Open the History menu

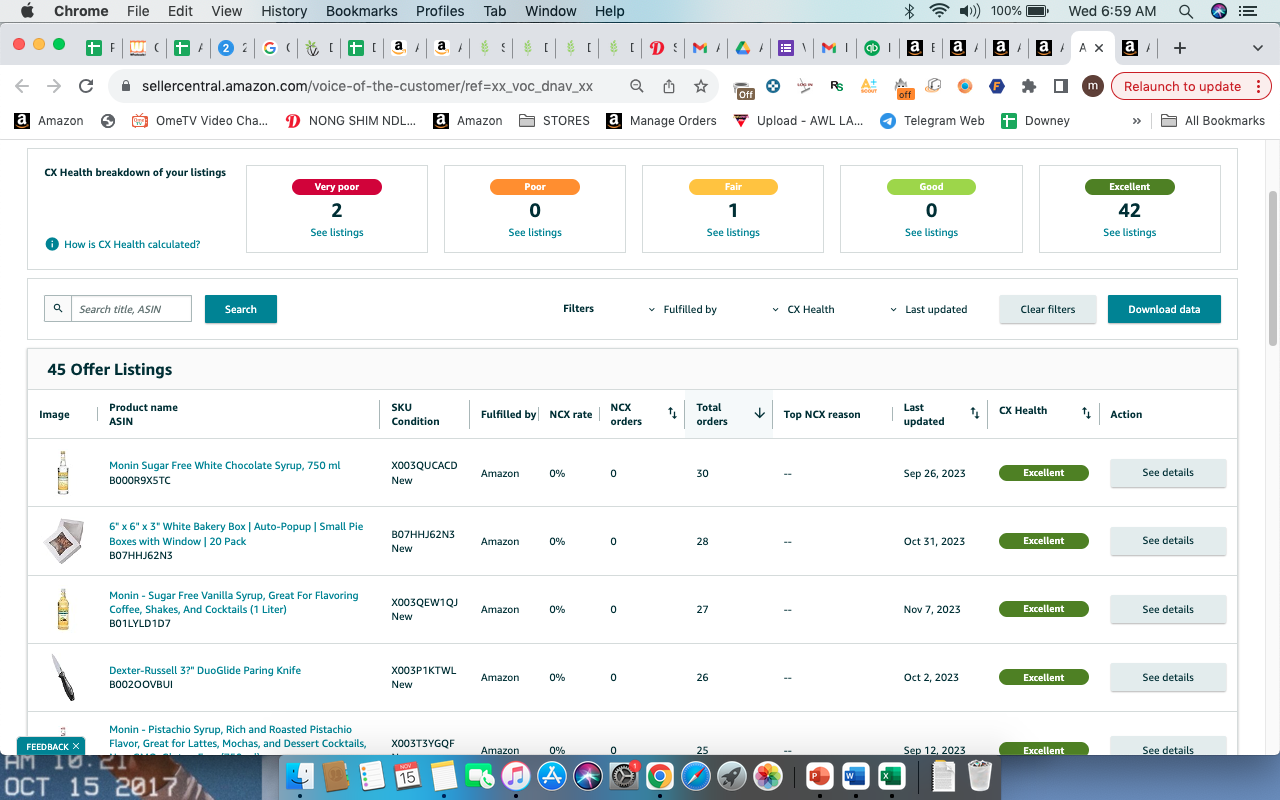pyautogui.click(x=284, y=11)
